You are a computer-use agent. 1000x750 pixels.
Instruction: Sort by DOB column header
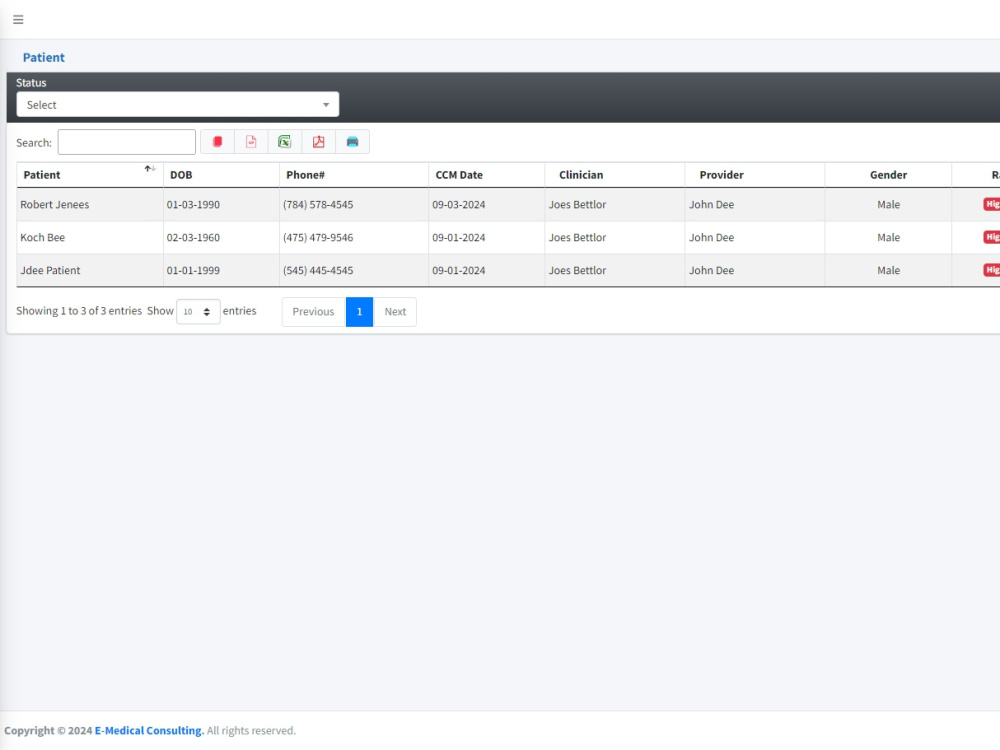221,175
